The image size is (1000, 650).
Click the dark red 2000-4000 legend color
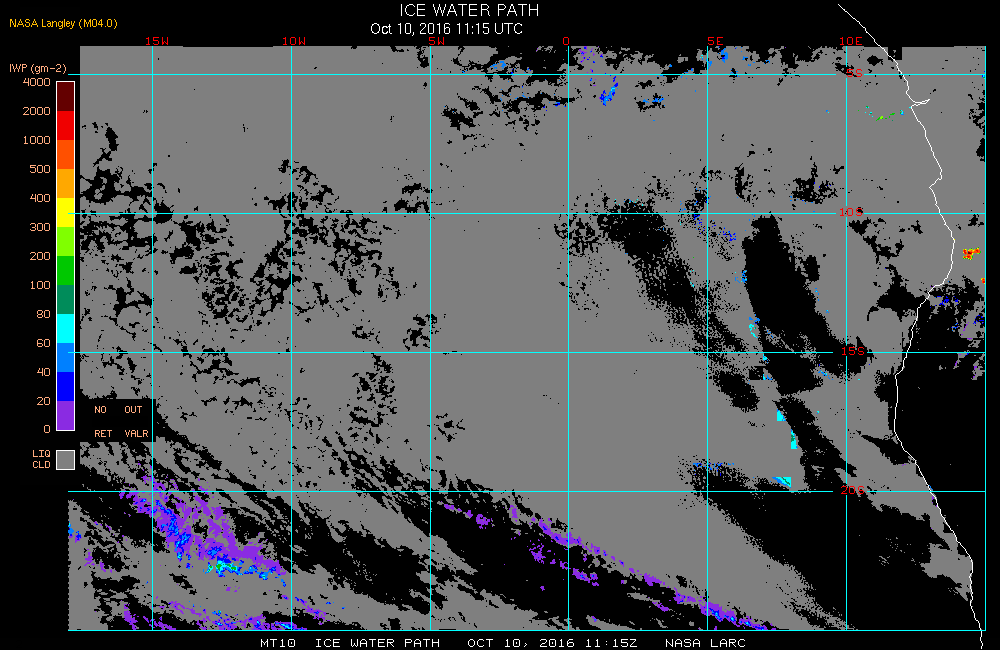click(x=66, y=97)
